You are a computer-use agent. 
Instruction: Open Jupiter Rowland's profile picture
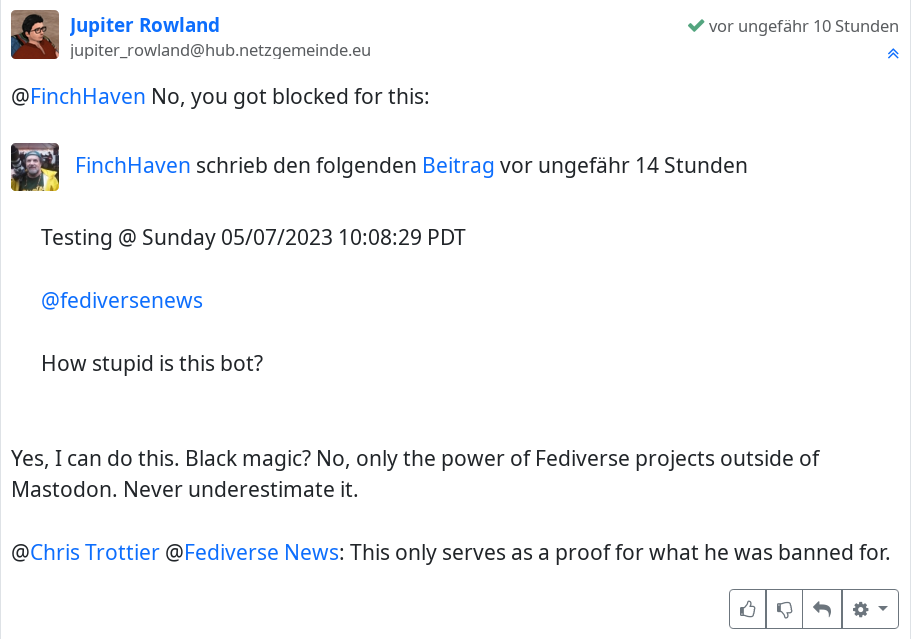(x=35, y=35)
